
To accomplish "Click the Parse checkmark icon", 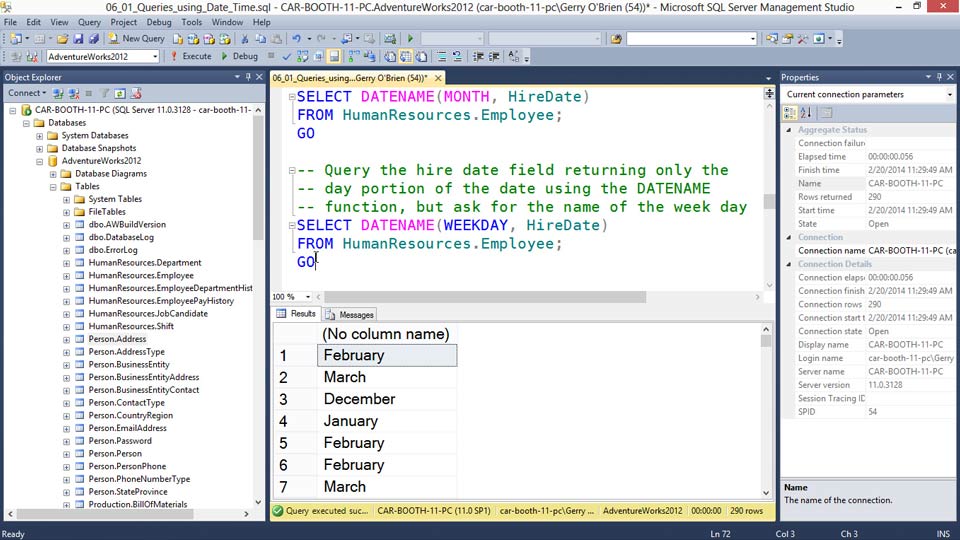I will [x=287, y=56].
